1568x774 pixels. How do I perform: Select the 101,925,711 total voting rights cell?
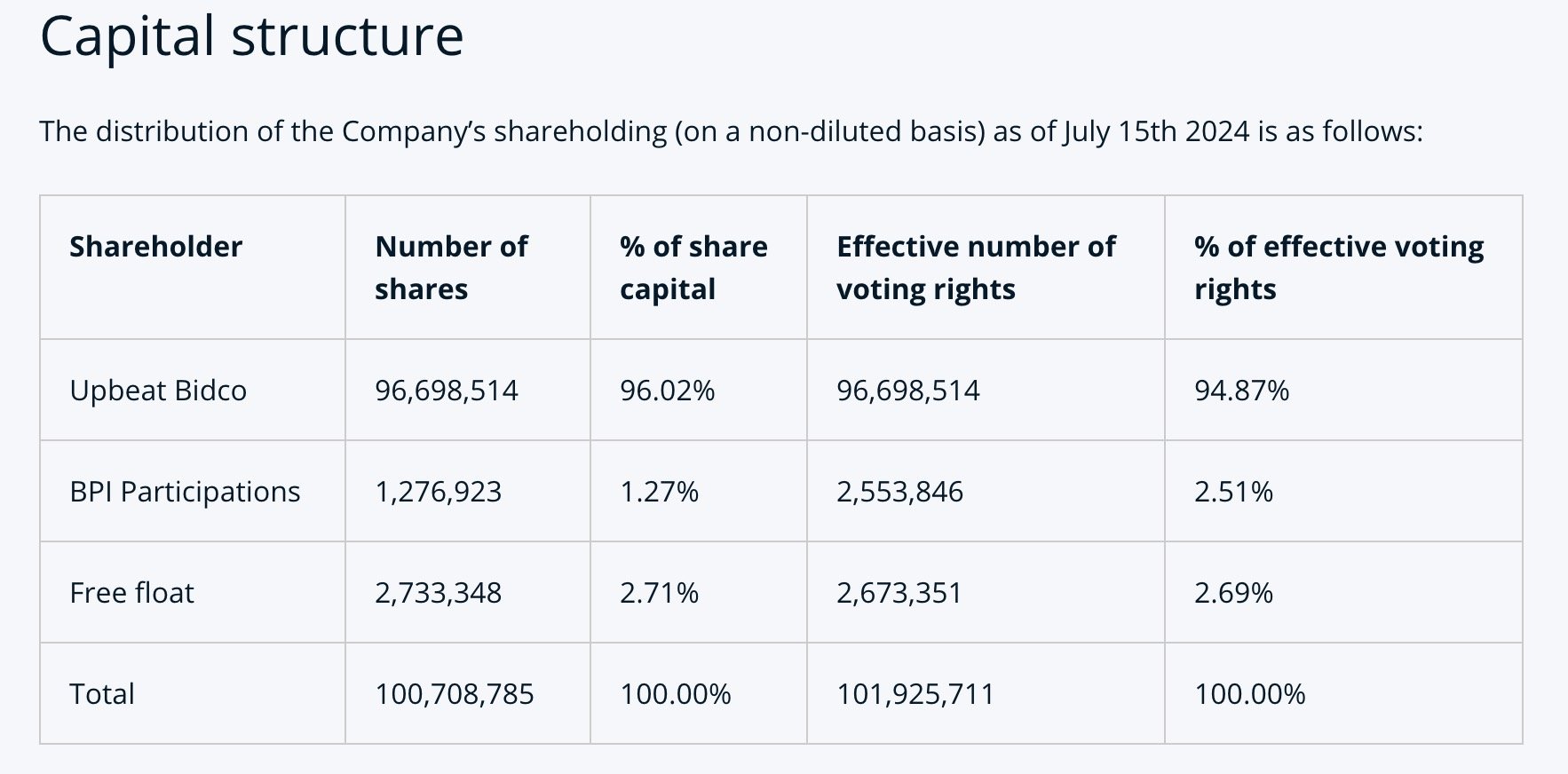[x=915, y=694]
